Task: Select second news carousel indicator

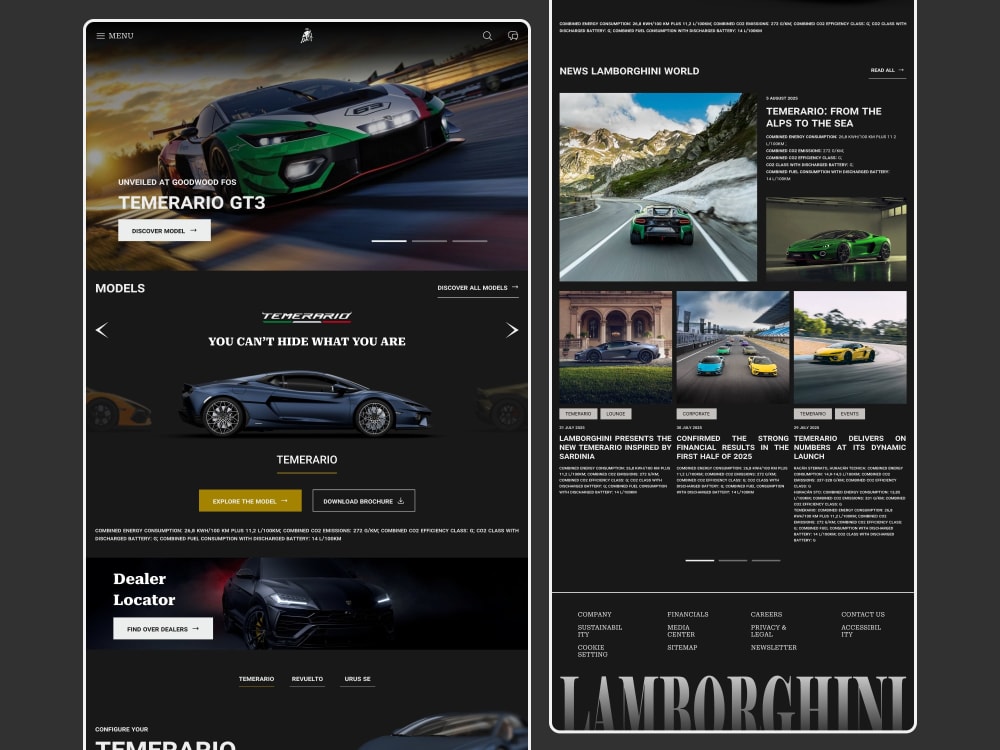Action: click(x=733, y=561)
